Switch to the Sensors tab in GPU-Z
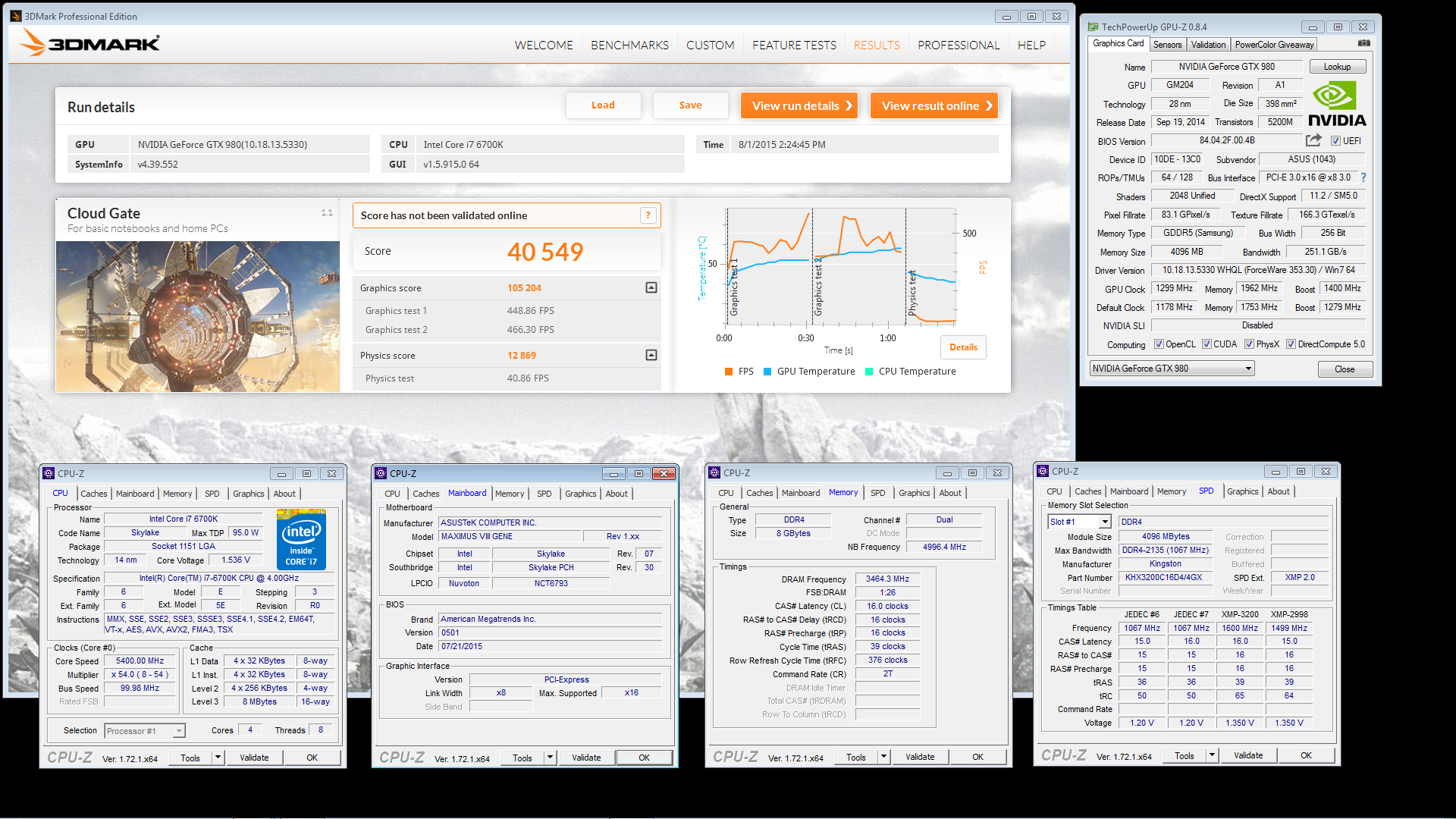The height and width of the screenshot is (819, 1456). point(1167,45)
